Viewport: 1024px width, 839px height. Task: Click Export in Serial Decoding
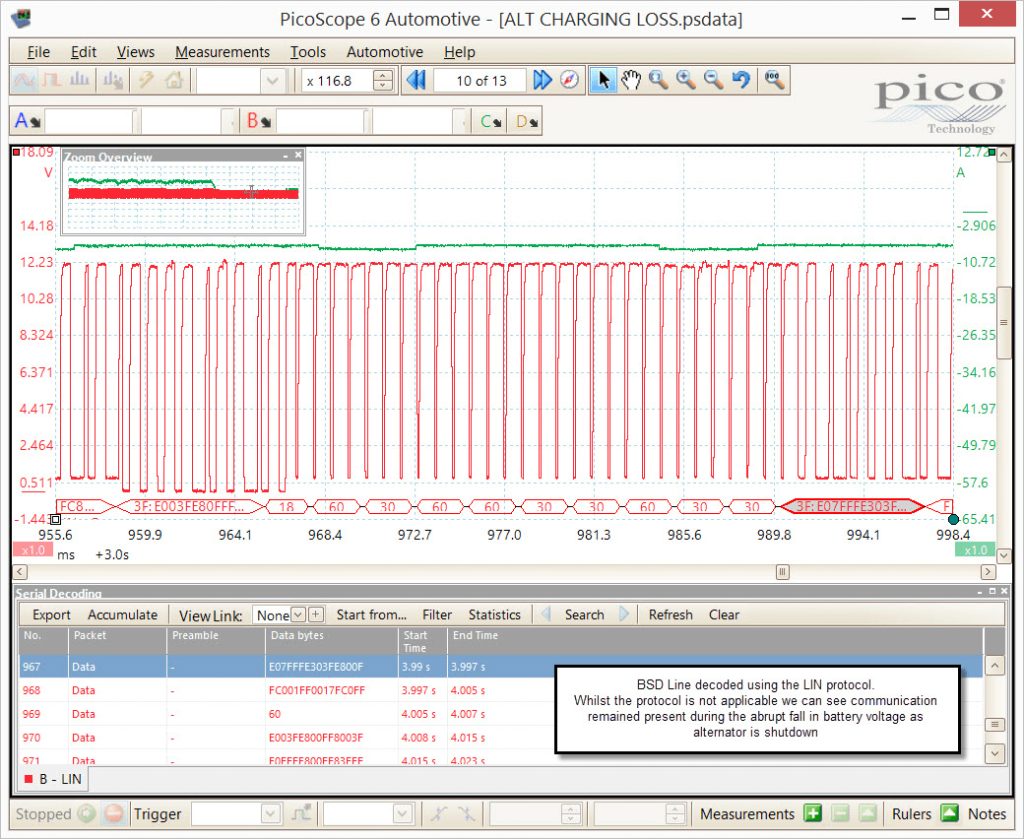point(51,614)
